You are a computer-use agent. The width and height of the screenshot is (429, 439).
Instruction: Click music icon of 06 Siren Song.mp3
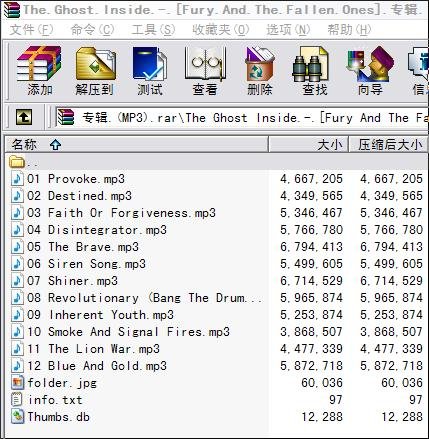click(x=17, y=264)
